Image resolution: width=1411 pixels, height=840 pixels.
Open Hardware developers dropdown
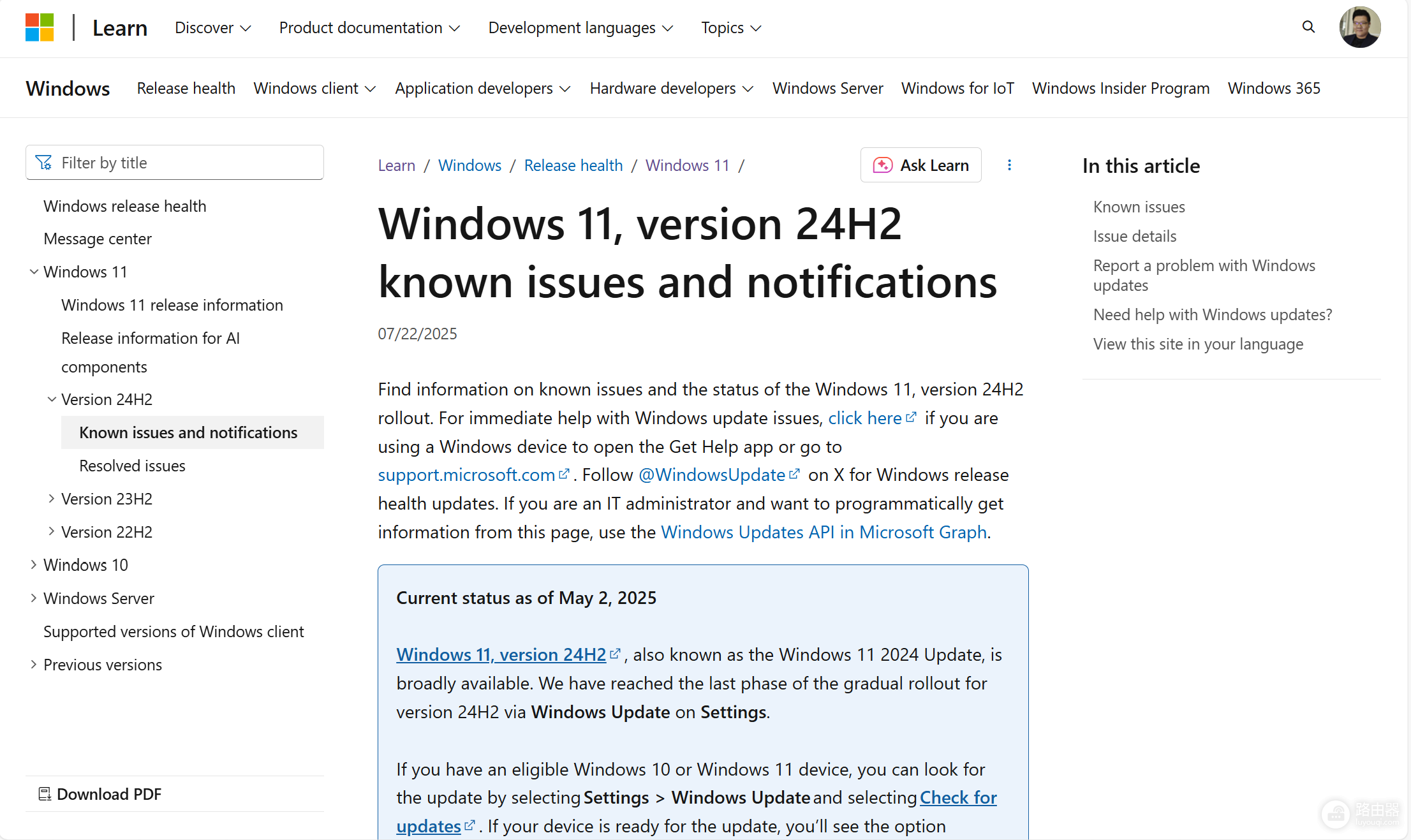pos(671,88)
